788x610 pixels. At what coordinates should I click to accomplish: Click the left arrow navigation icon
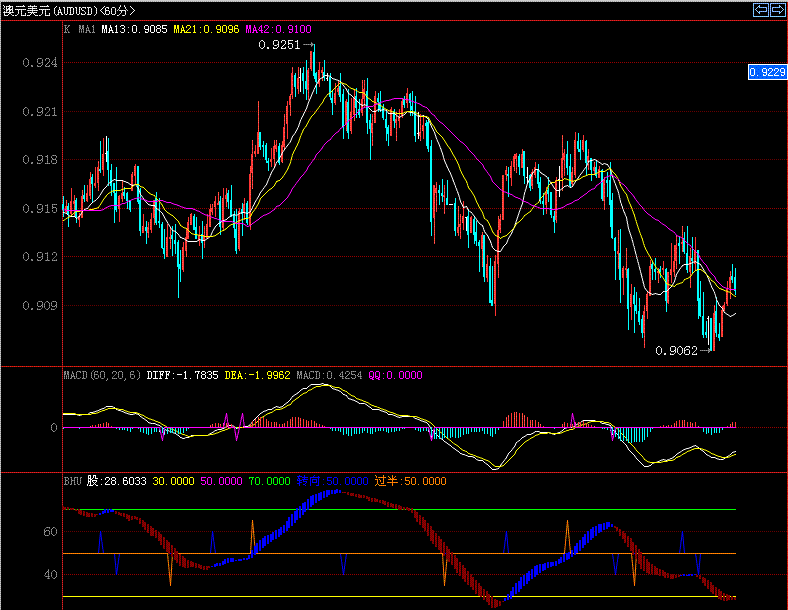[761, 10]
